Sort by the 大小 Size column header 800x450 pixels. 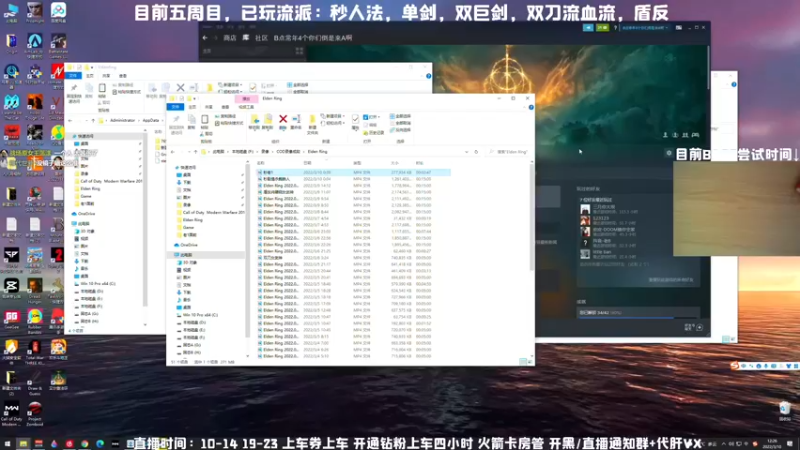(394, 163)
